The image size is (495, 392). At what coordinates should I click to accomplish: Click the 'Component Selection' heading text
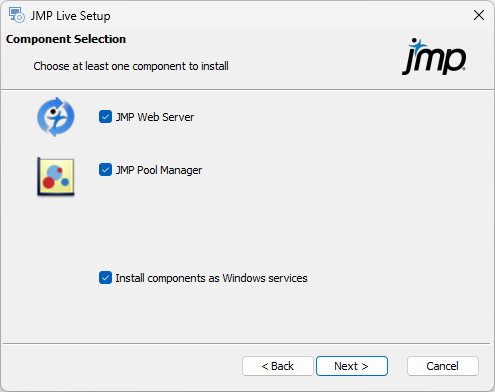click(x=66, y=39)
